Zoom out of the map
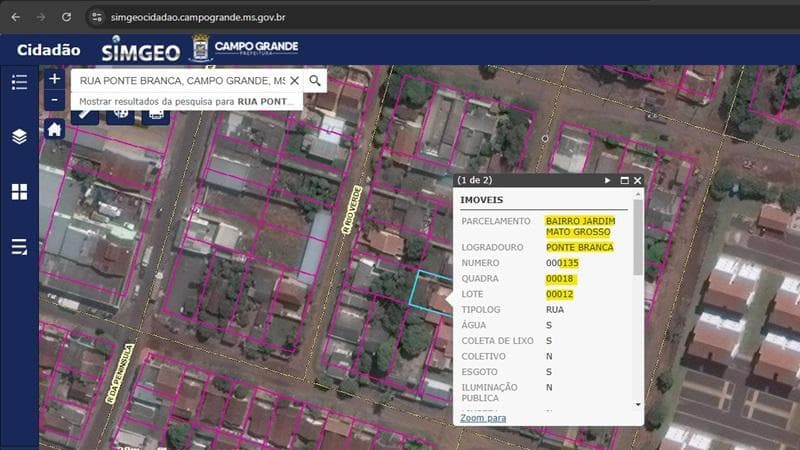This screenshot has height=450, width=800. 55,100
